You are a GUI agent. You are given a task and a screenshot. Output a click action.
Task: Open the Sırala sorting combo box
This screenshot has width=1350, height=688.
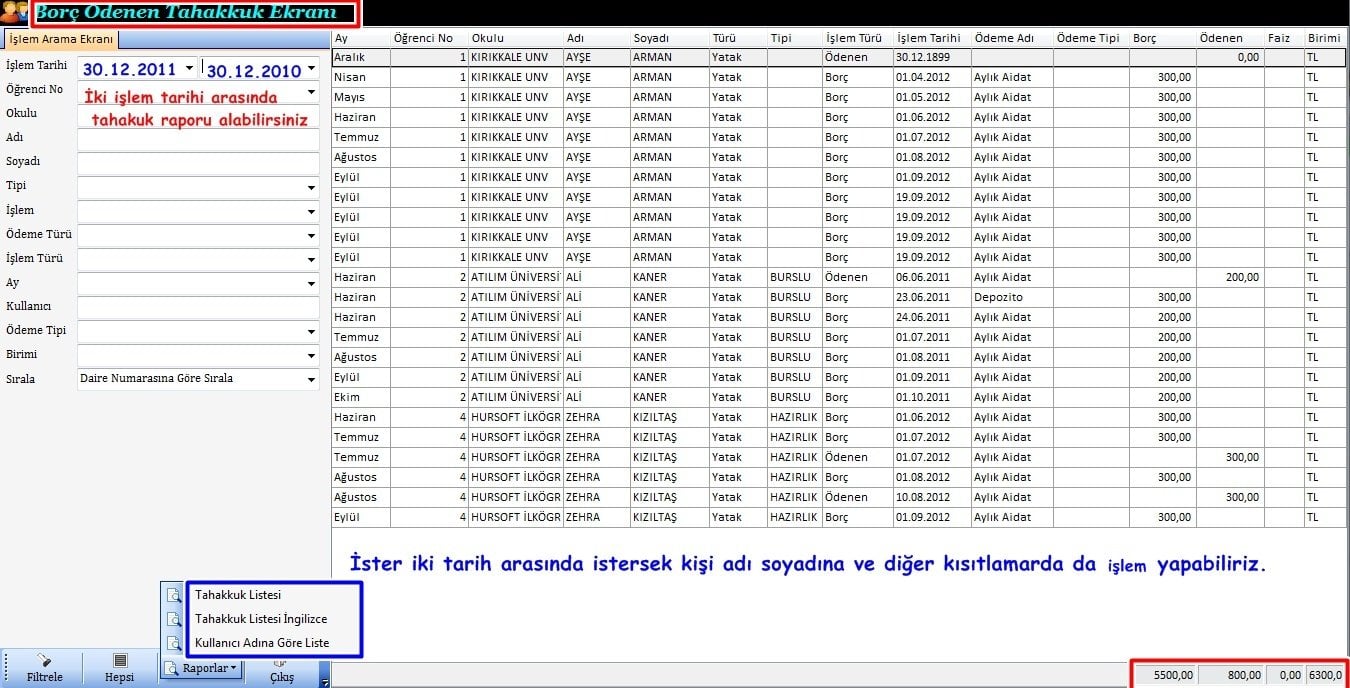point(311,380)
